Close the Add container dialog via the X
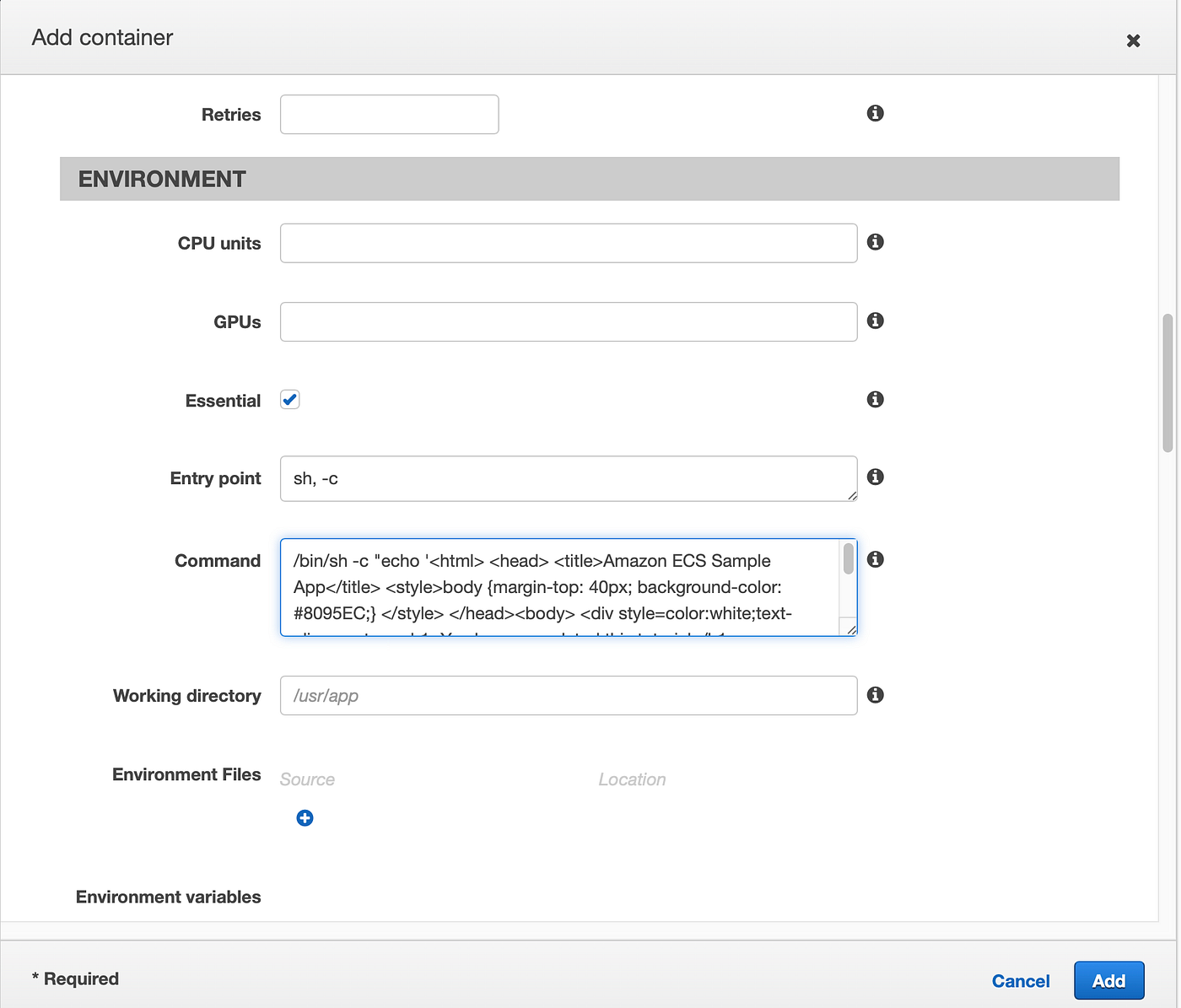This screenshot has width=1181, height=1008. (x=1133, y=40)
